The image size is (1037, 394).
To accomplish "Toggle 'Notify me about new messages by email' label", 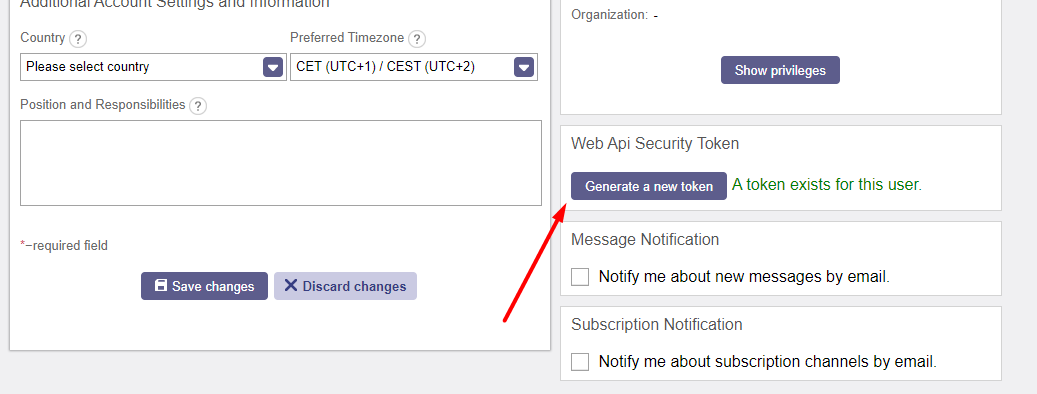I will [x=744, y=277].
